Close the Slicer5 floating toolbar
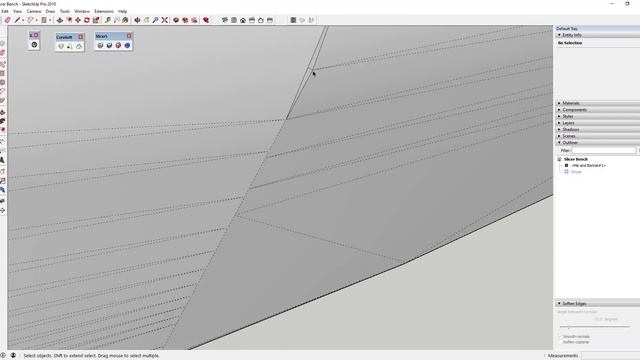 [129, 36]
